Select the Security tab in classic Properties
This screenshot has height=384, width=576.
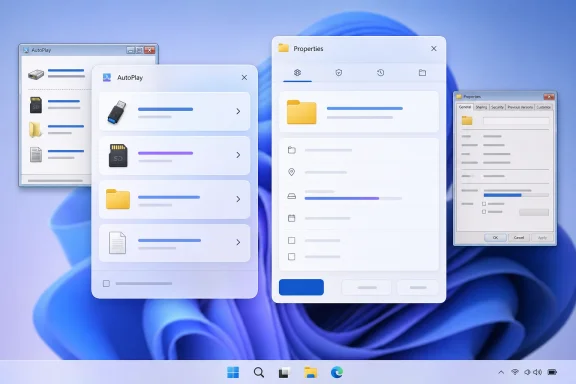coord(497,107)
